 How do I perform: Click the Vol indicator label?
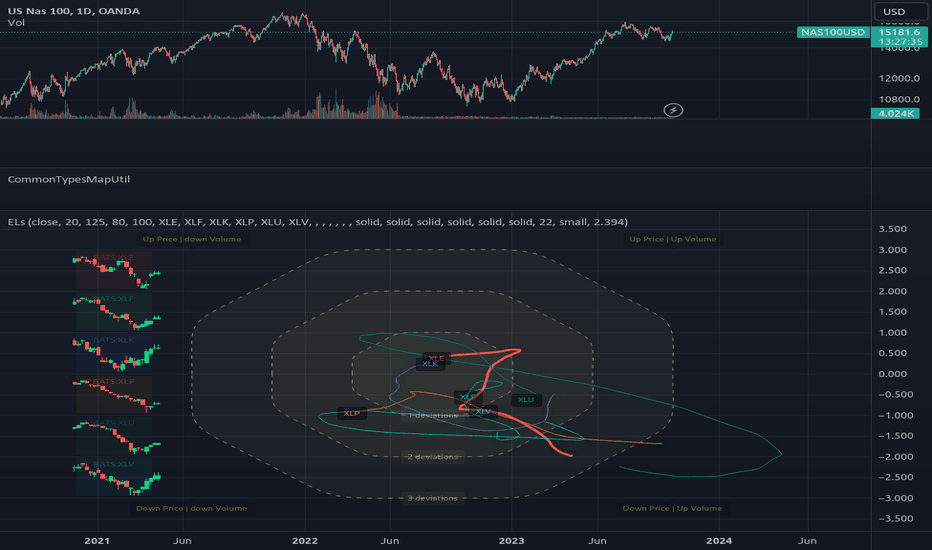16,23
